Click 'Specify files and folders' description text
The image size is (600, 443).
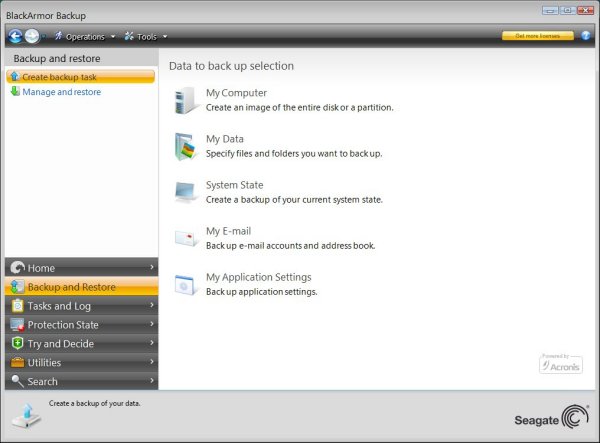[294, 153]
